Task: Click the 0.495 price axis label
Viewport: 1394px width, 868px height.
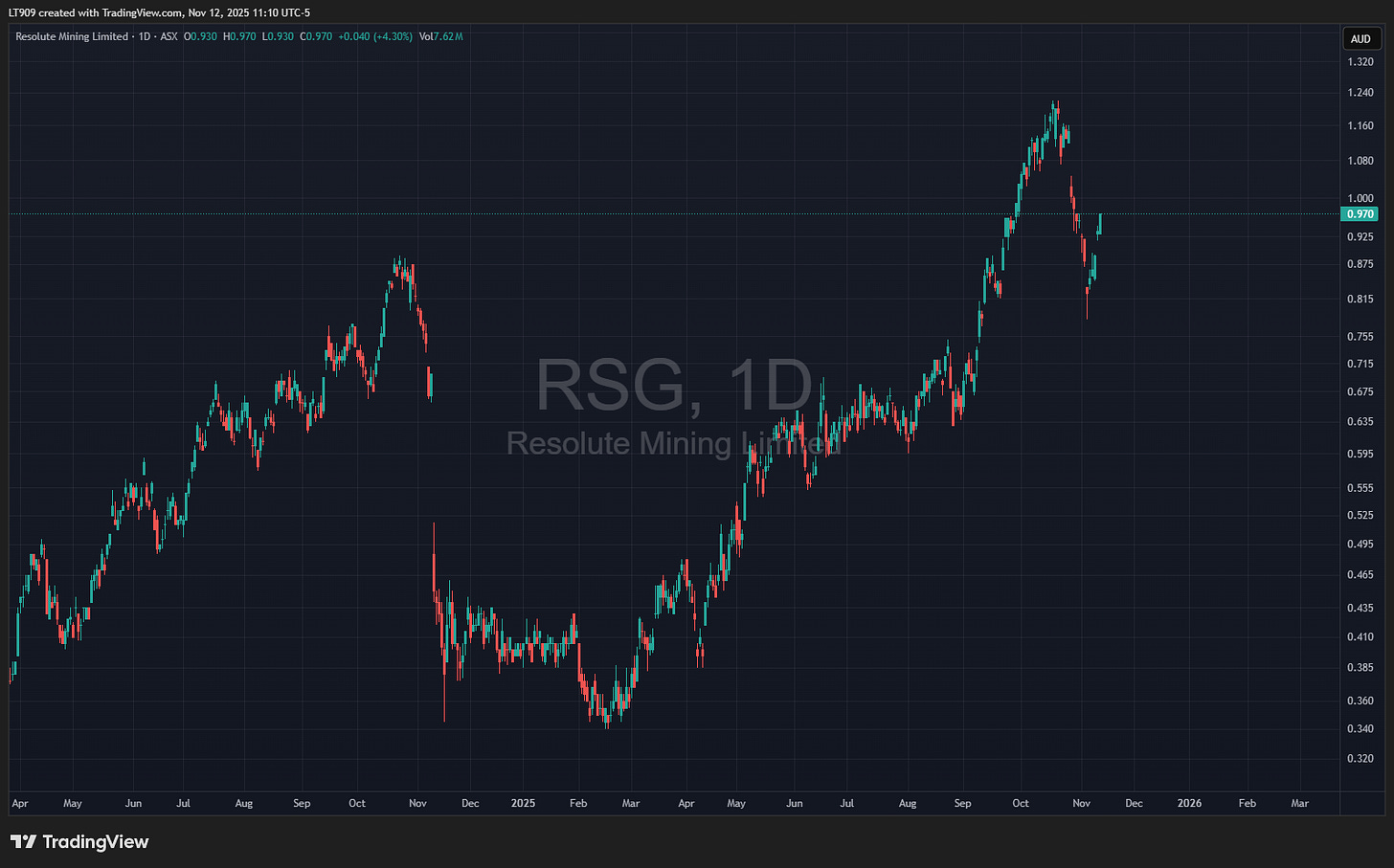Action: click(x=1360, y=544)
